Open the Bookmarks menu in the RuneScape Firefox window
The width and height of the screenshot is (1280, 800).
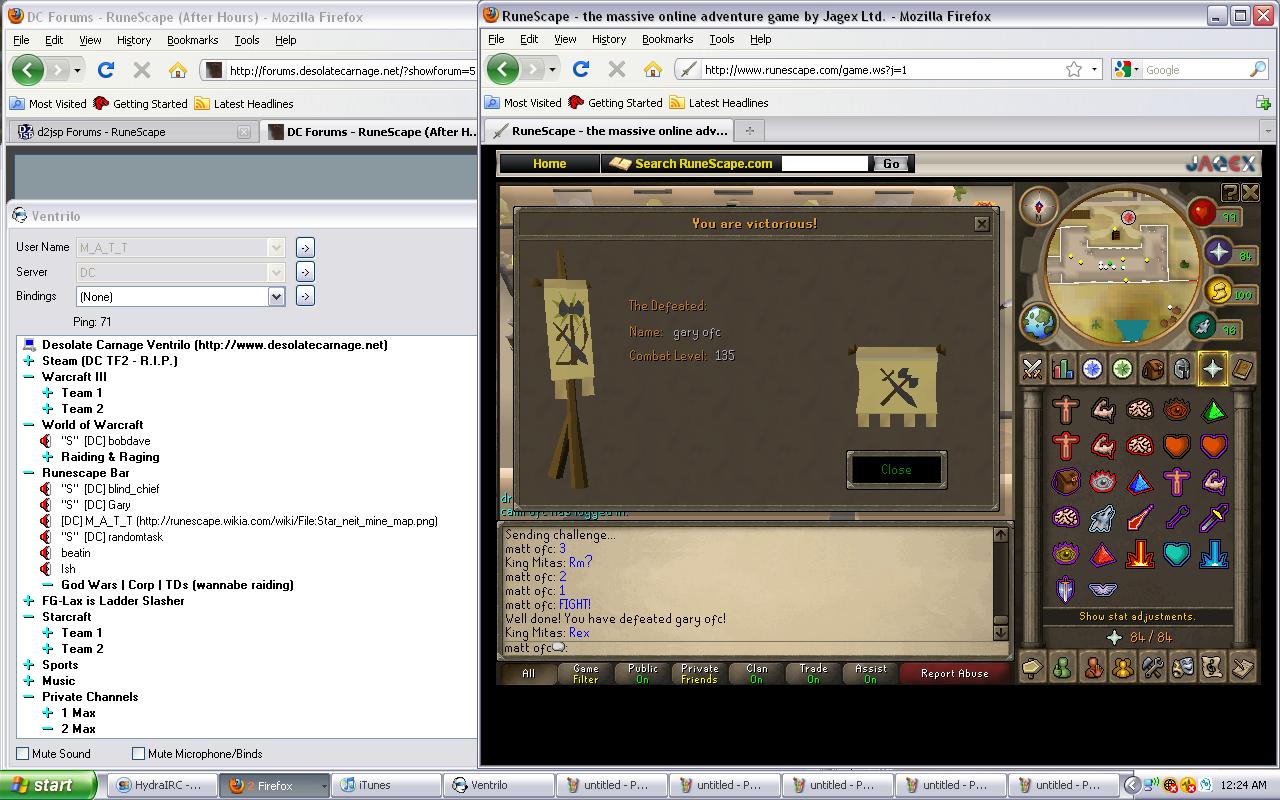pyautogui.click(x=667, y=39)
